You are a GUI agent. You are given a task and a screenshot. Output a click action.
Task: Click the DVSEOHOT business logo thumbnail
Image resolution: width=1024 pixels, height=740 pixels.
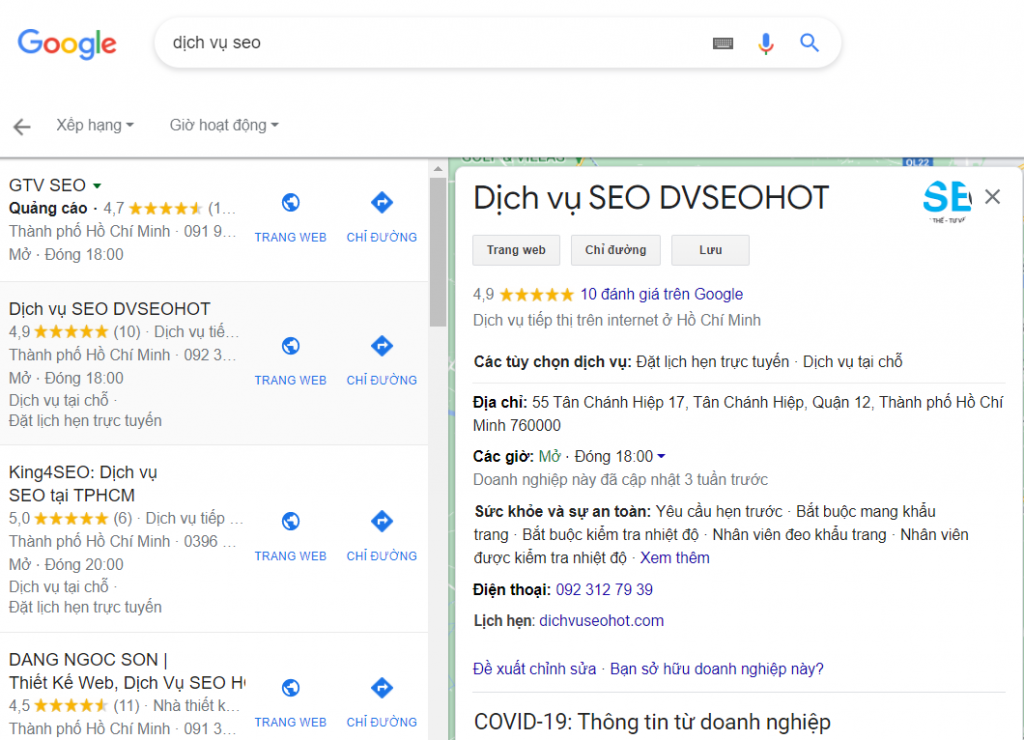947,202
